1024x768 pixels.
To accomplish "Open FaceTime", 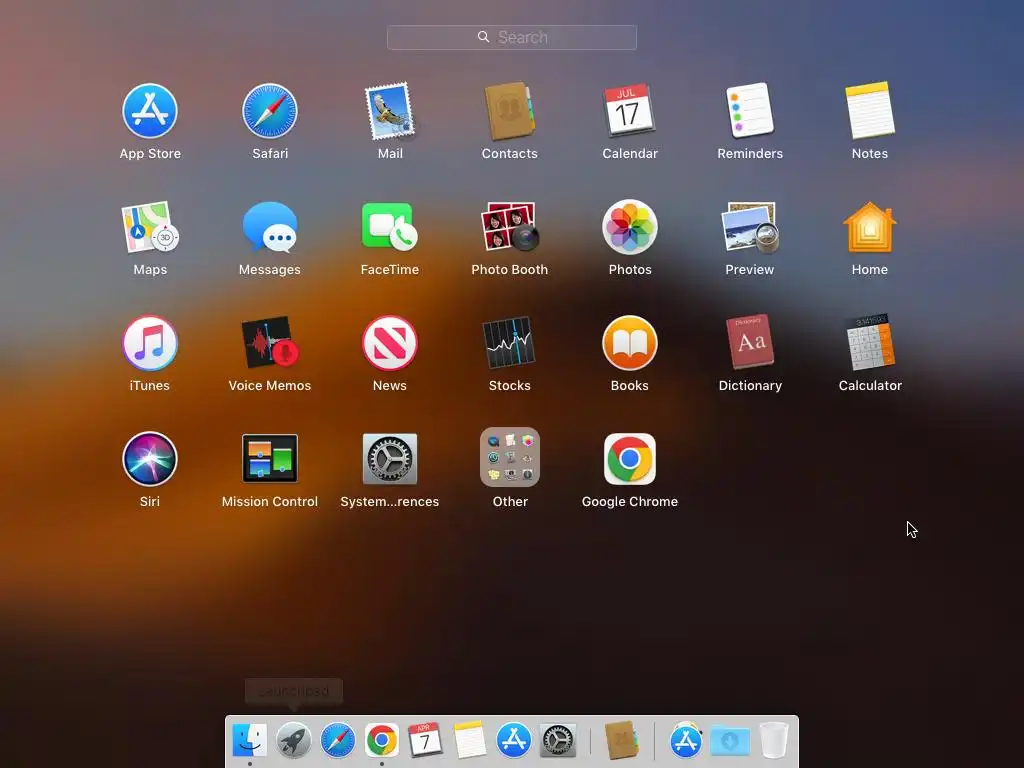I will pyautogui.click(x=390, y=227).
